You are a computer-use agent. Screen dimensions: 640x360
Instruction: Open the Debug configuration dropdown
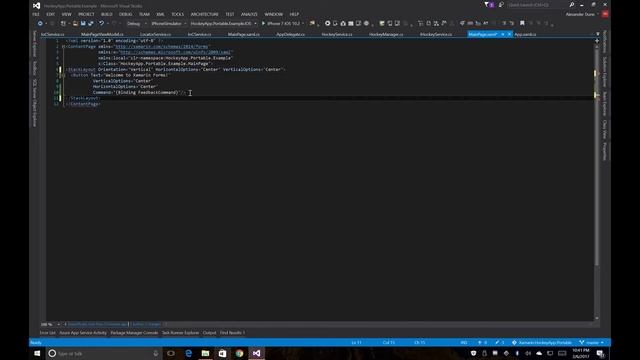coord(136,24)
